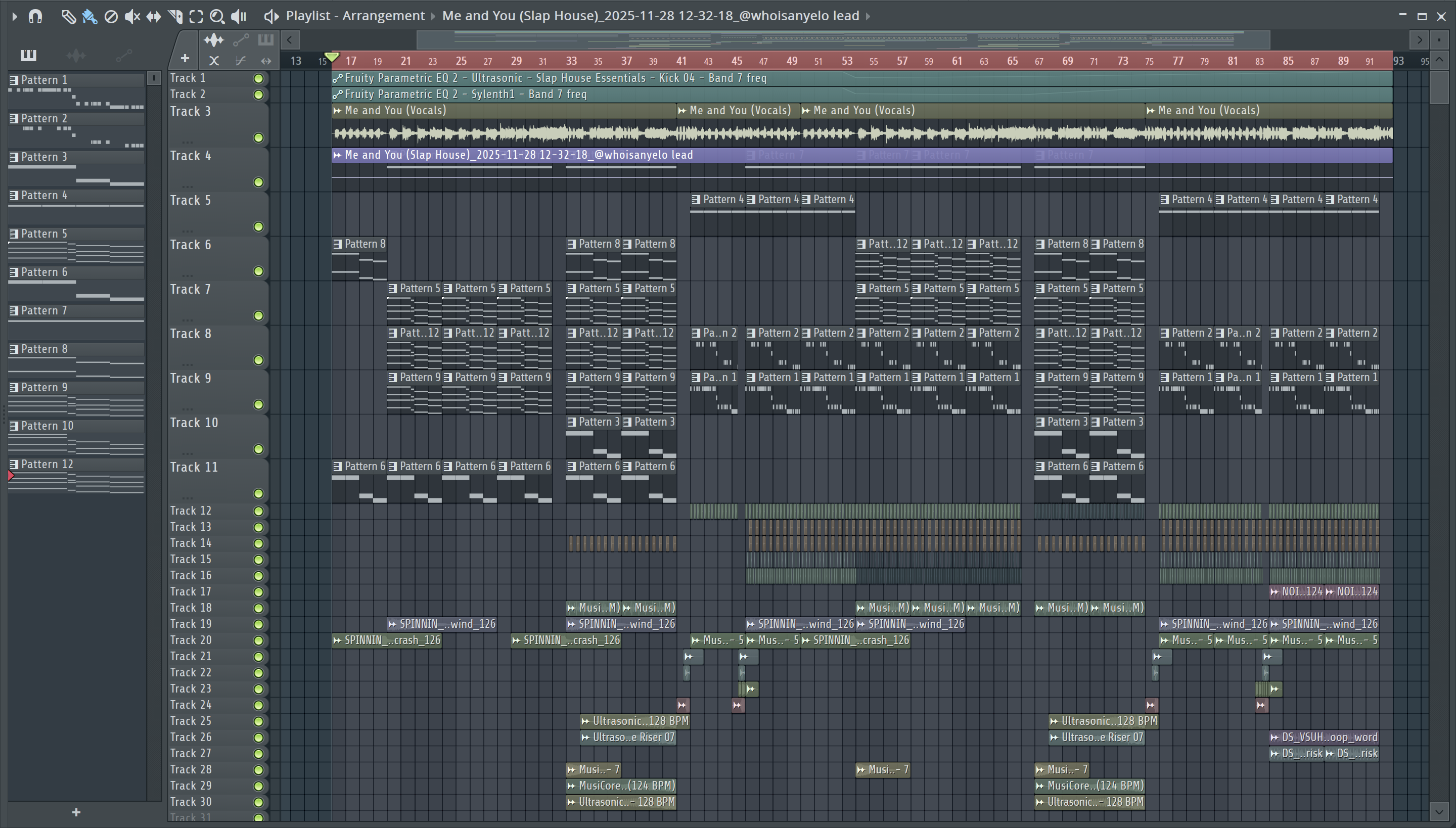Image resolution: width=1456 pixels, height=828 pixels.
Task: Mute Track 30 with its green light
Action: [258, 802]
